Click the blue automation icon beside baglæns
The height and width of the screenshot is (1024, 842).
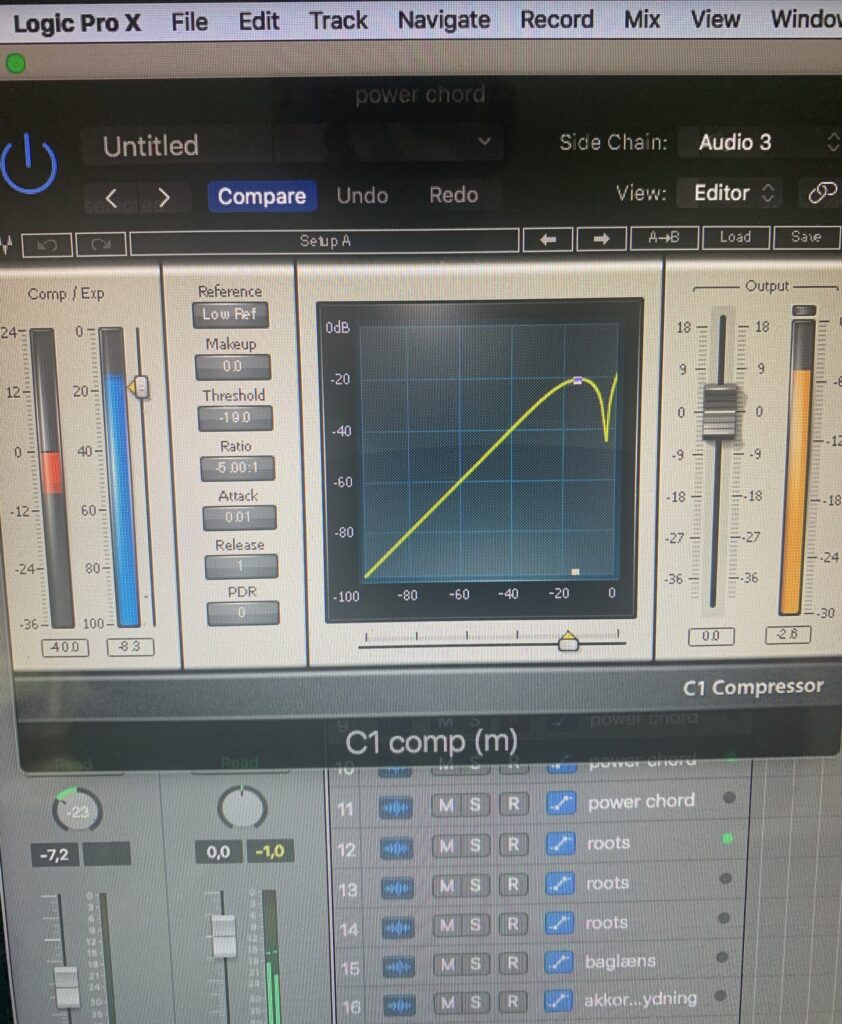pos(559,963)
